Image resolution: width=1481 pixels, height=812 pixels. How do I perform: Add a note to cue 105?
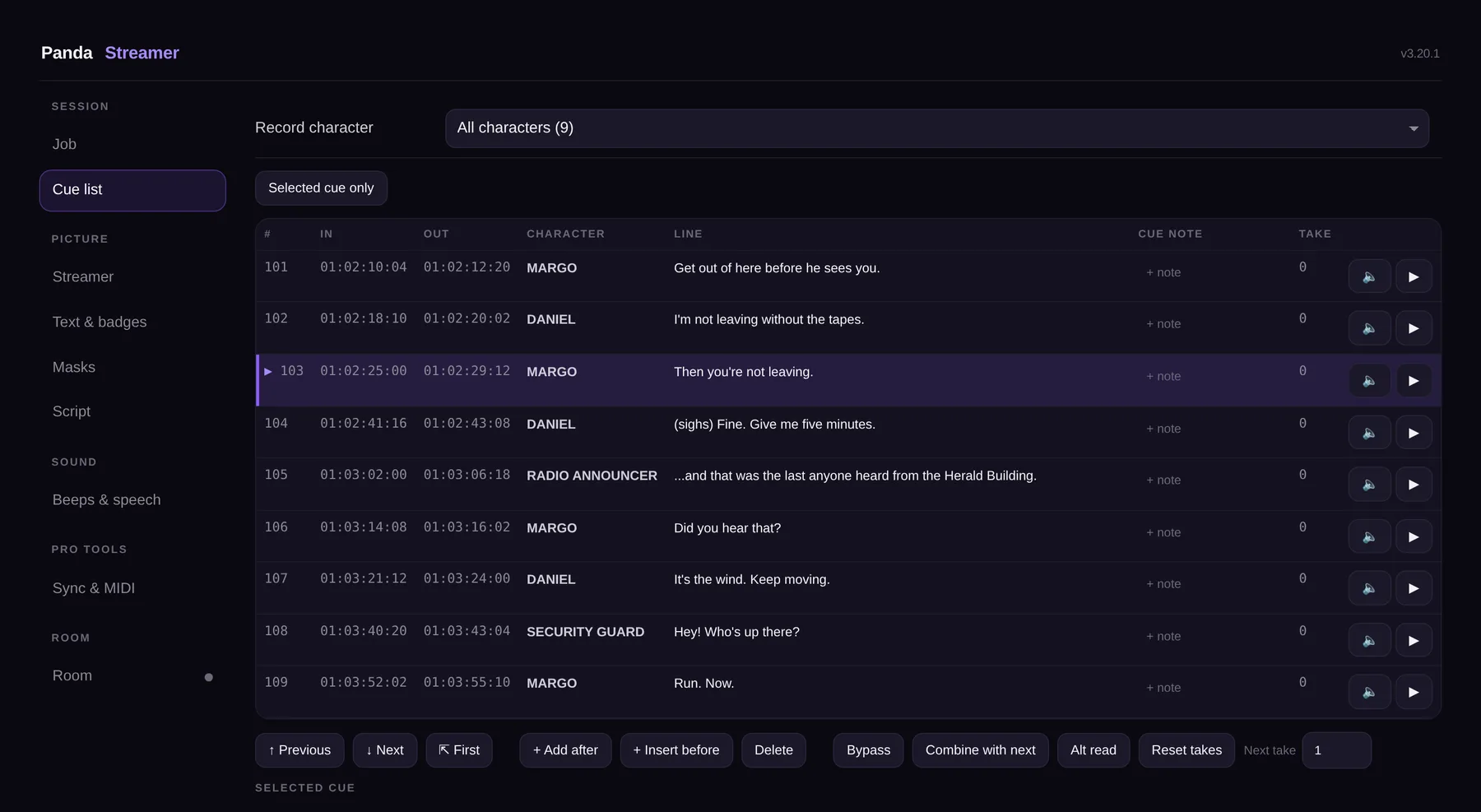pos(1163,480)
